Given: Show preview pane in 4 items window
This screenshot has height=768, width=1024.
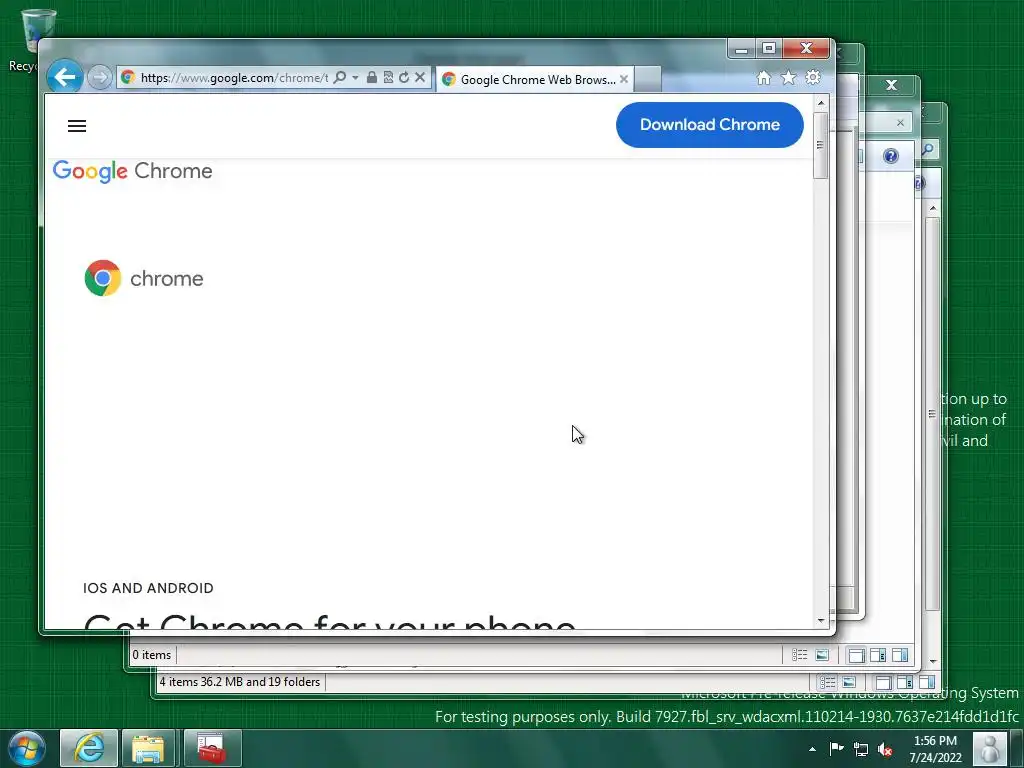Looking at the screenshot, I should pyautogui.click(x=927, y=683).
